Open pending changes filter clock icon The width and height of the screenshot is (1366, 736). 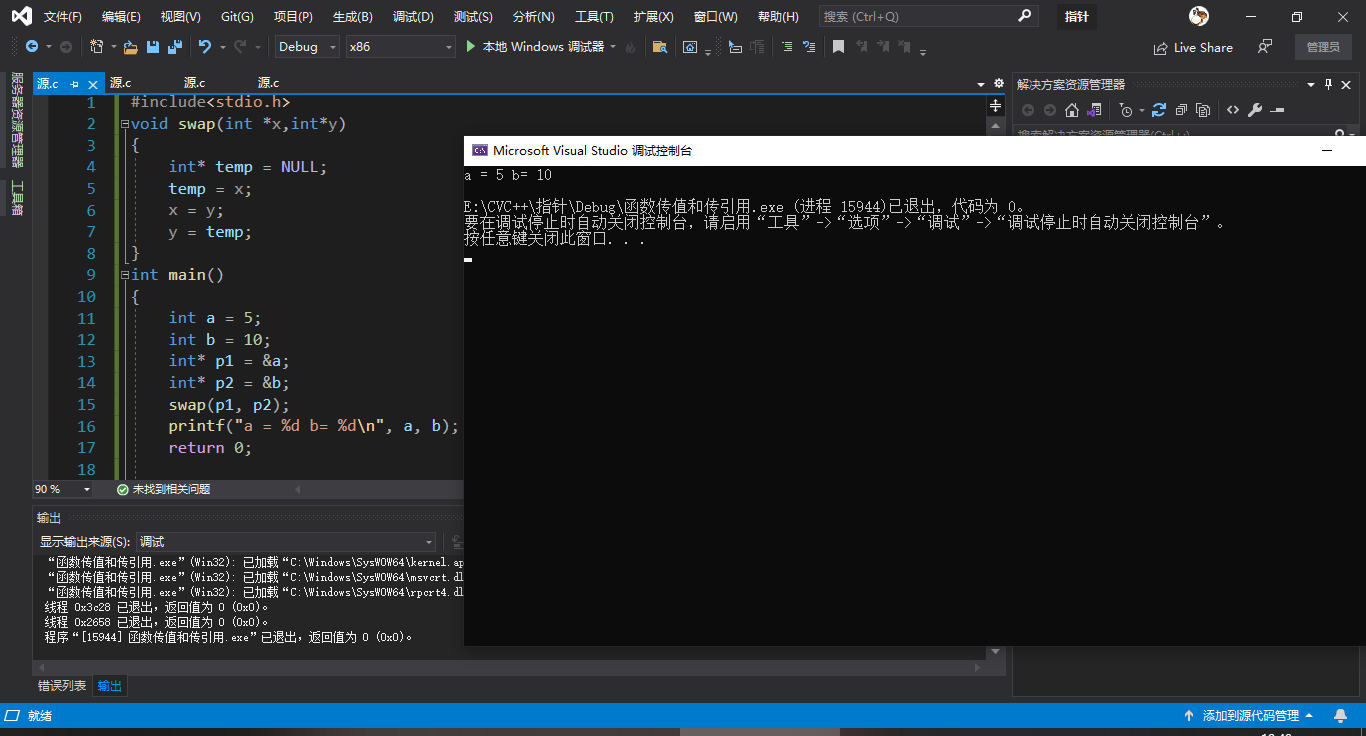(x=1126, y=110)
